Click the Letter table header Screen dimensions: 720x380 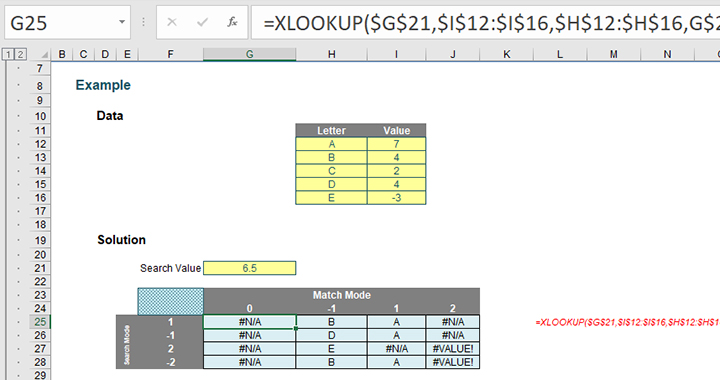331,130
